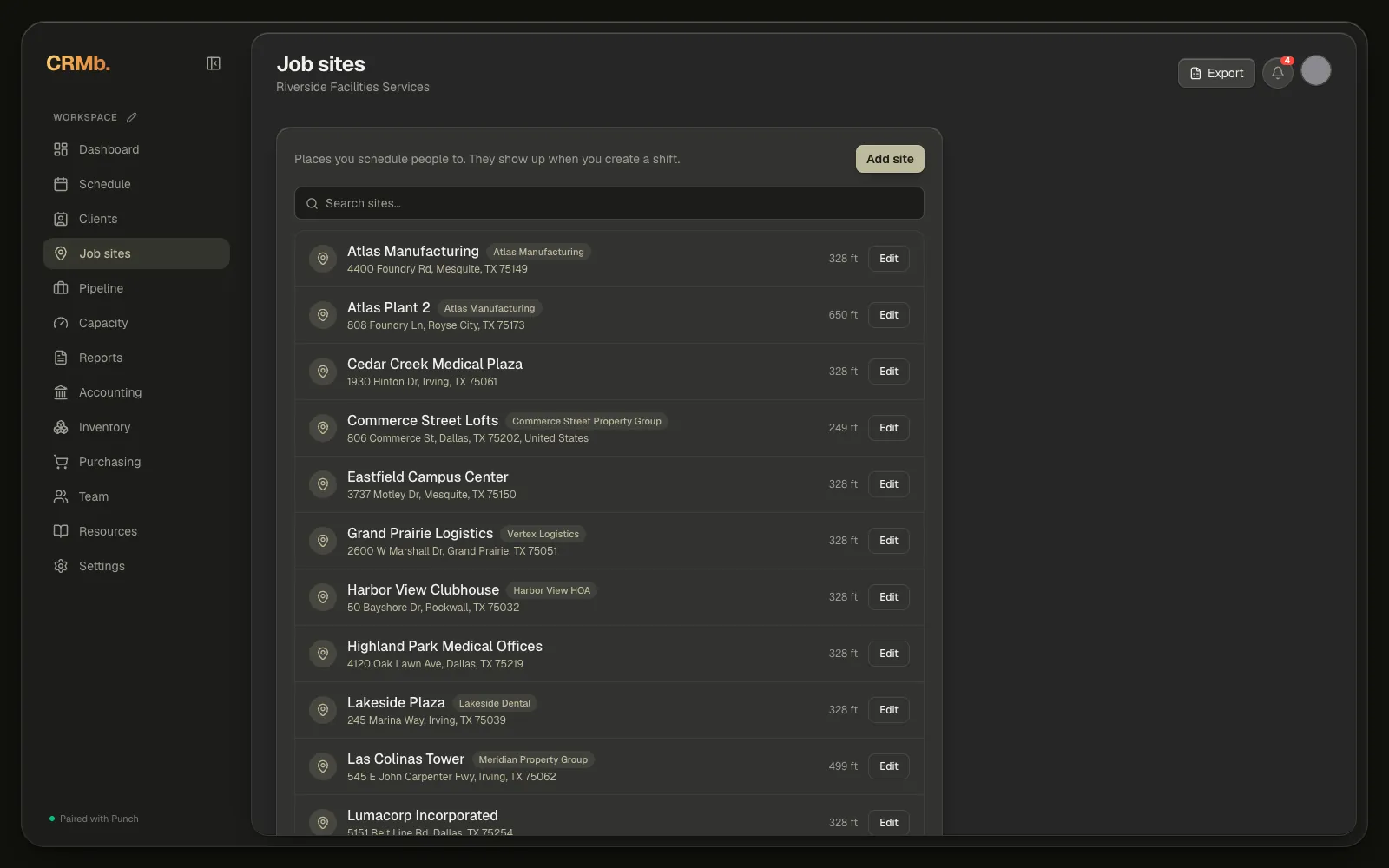Edit the Las Colinas Tower site
1389x868 pixels.
[x=889, y=766]
